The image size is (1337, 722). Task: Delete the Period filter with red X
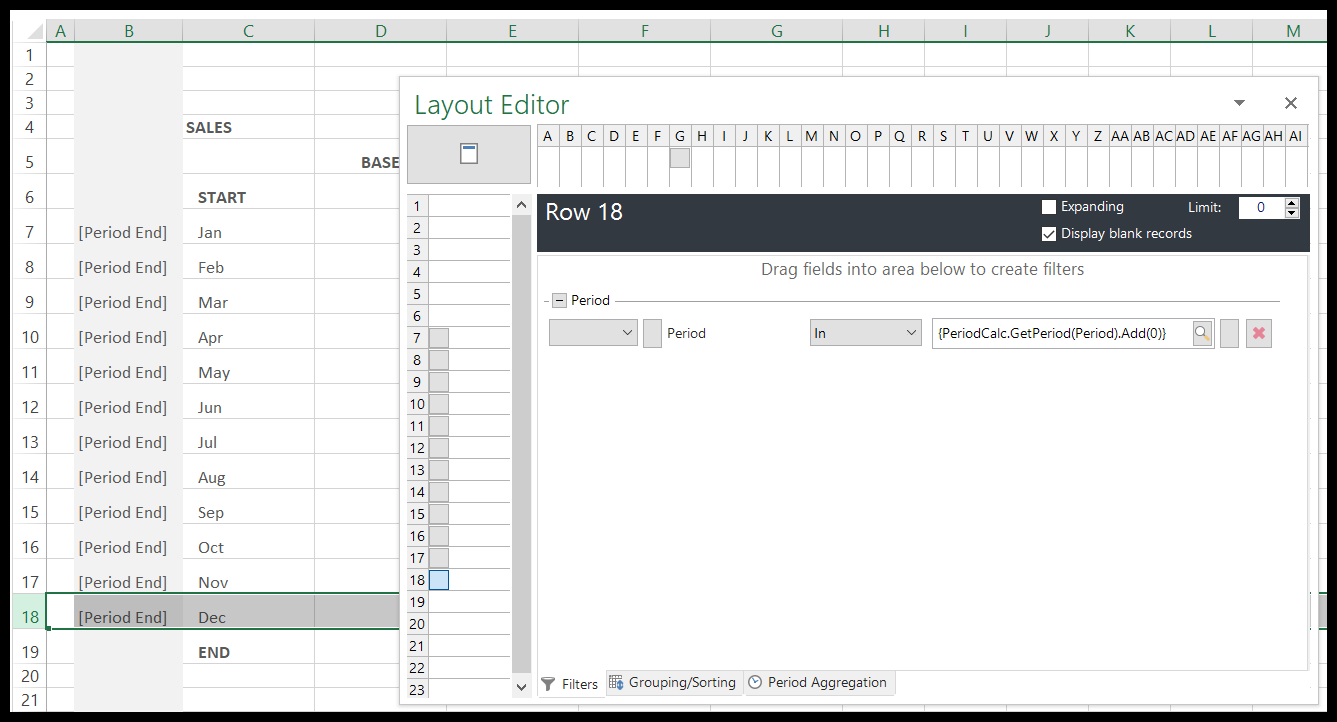pyautogui.click(x=1259, y=333)
